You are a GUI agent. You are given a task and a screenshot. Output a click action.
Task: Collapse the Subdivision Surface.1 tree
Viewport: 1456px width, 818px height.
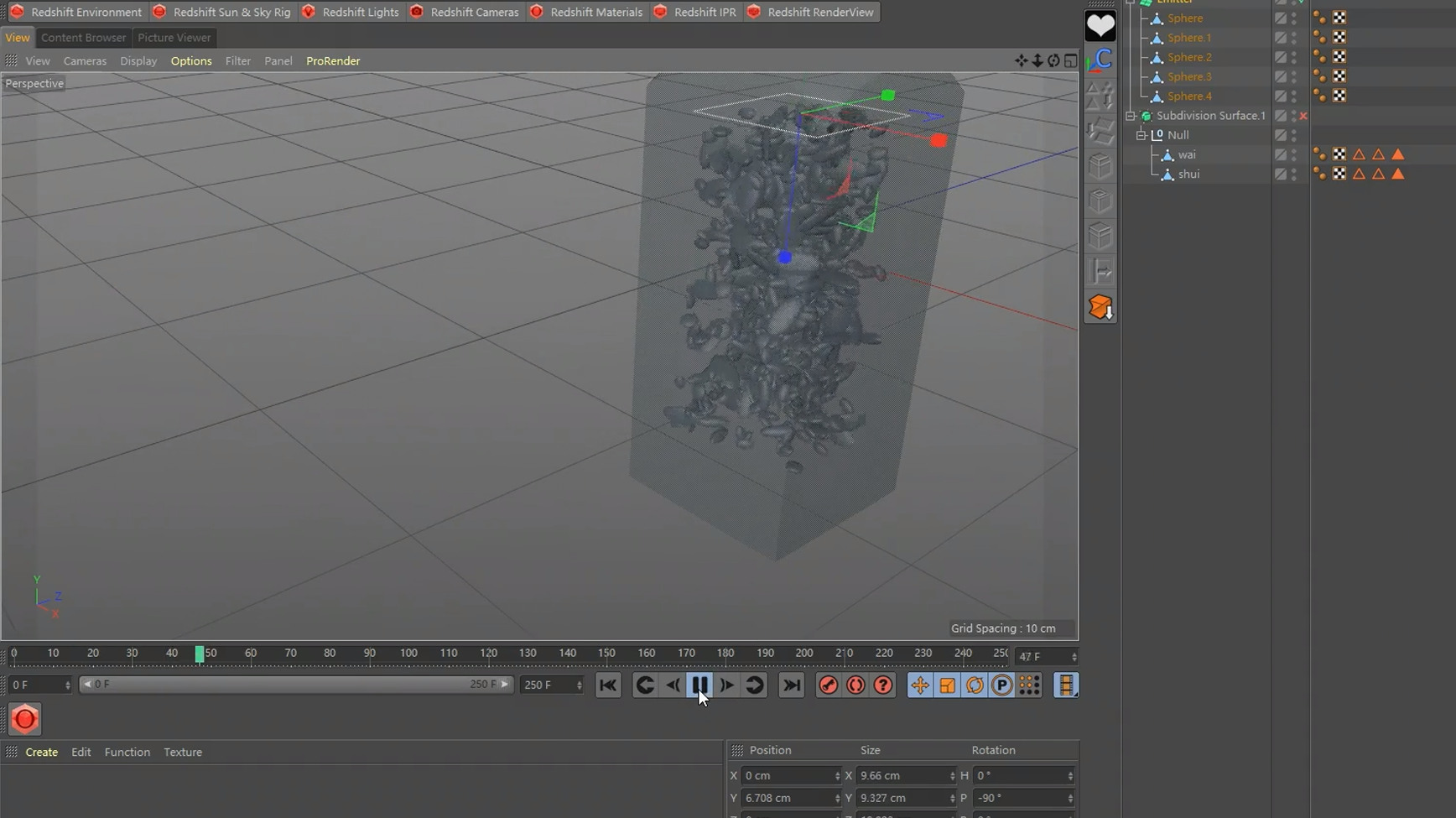coord(1131,116)
